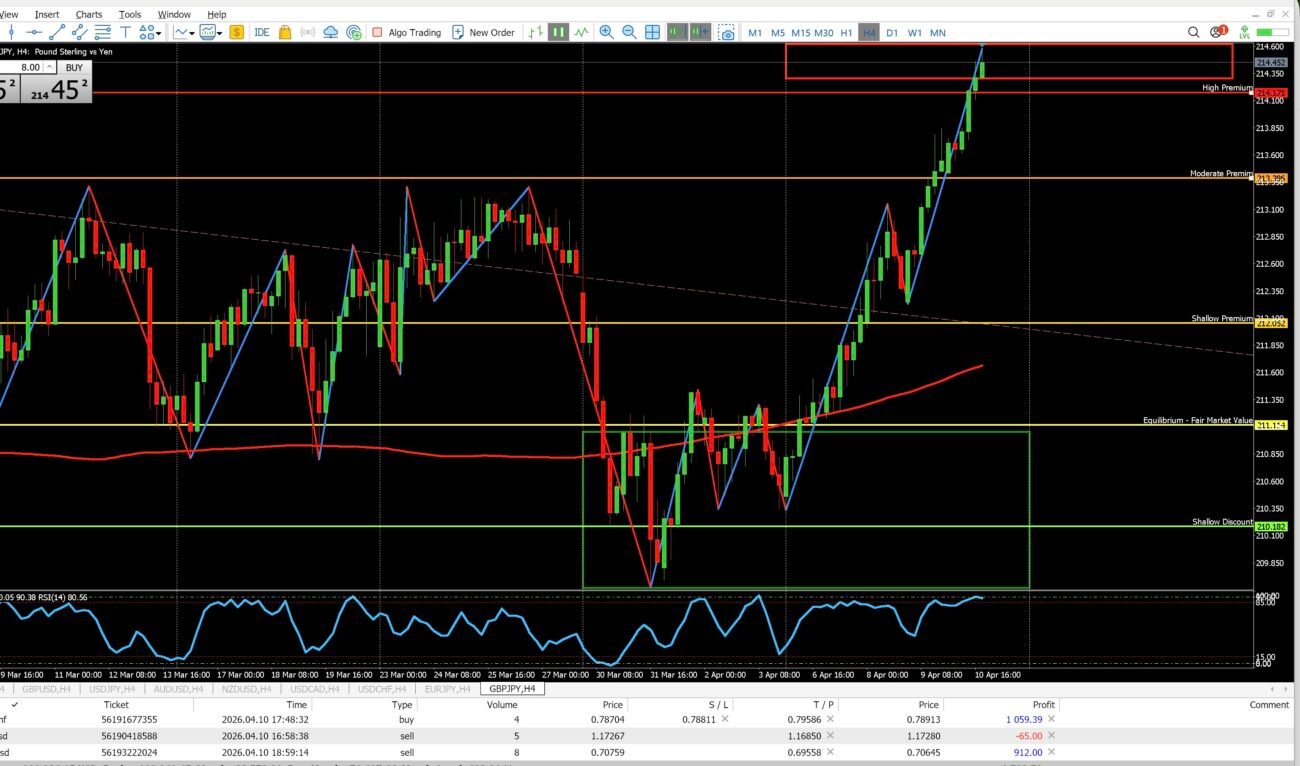Enable chart auto-scroll to latest bar
1300x766 pixels.
click(x=677, y=32)
